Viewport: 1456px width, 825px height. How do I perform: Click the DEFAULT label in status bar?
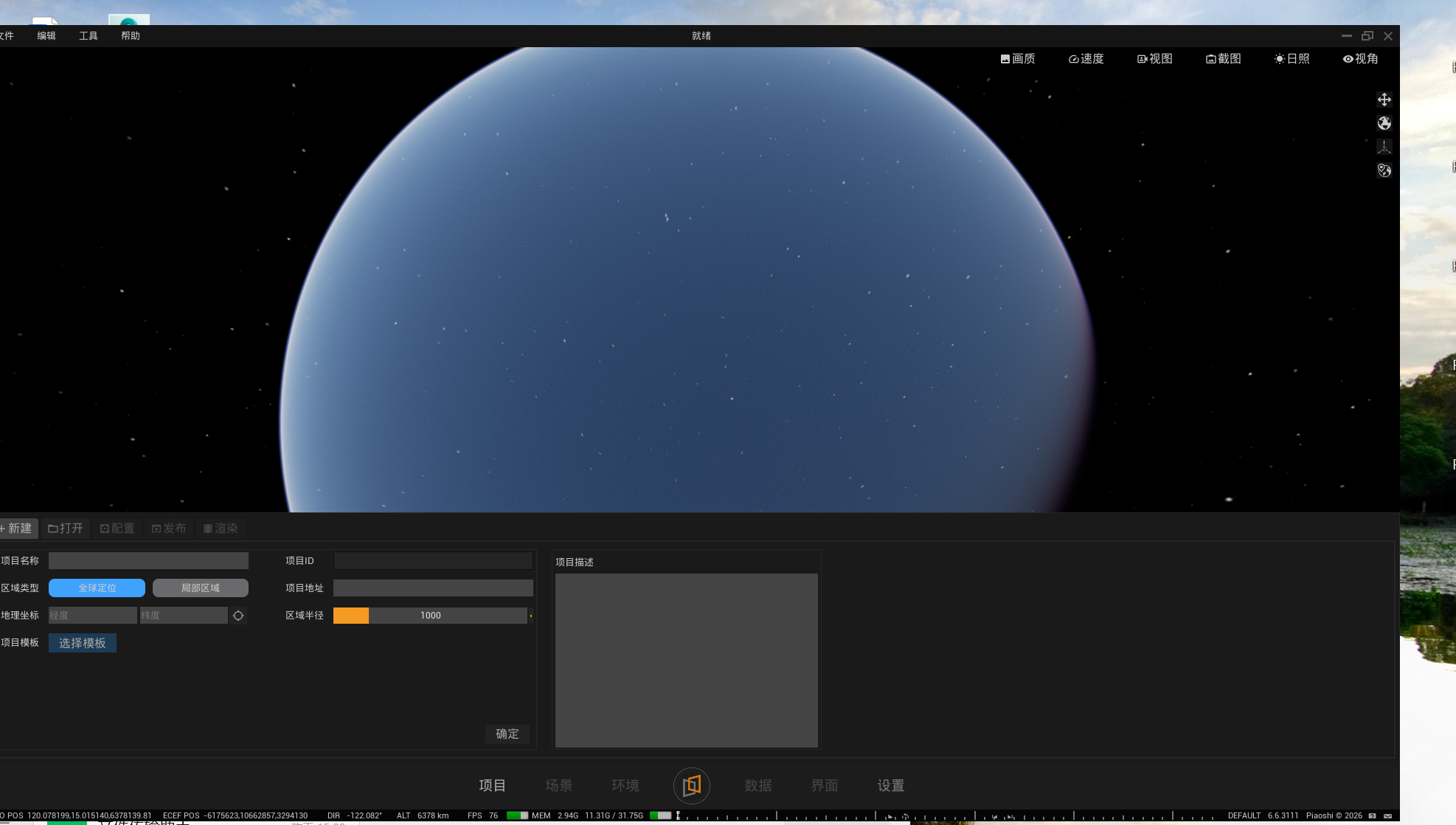pos(1244,816)
